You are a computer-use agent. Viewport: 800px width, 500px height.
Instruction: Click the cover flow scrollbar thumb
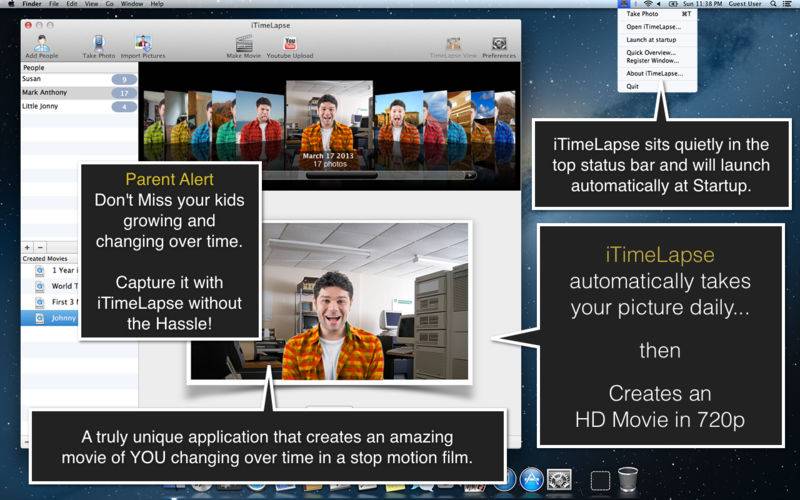(x=342, y=176)
